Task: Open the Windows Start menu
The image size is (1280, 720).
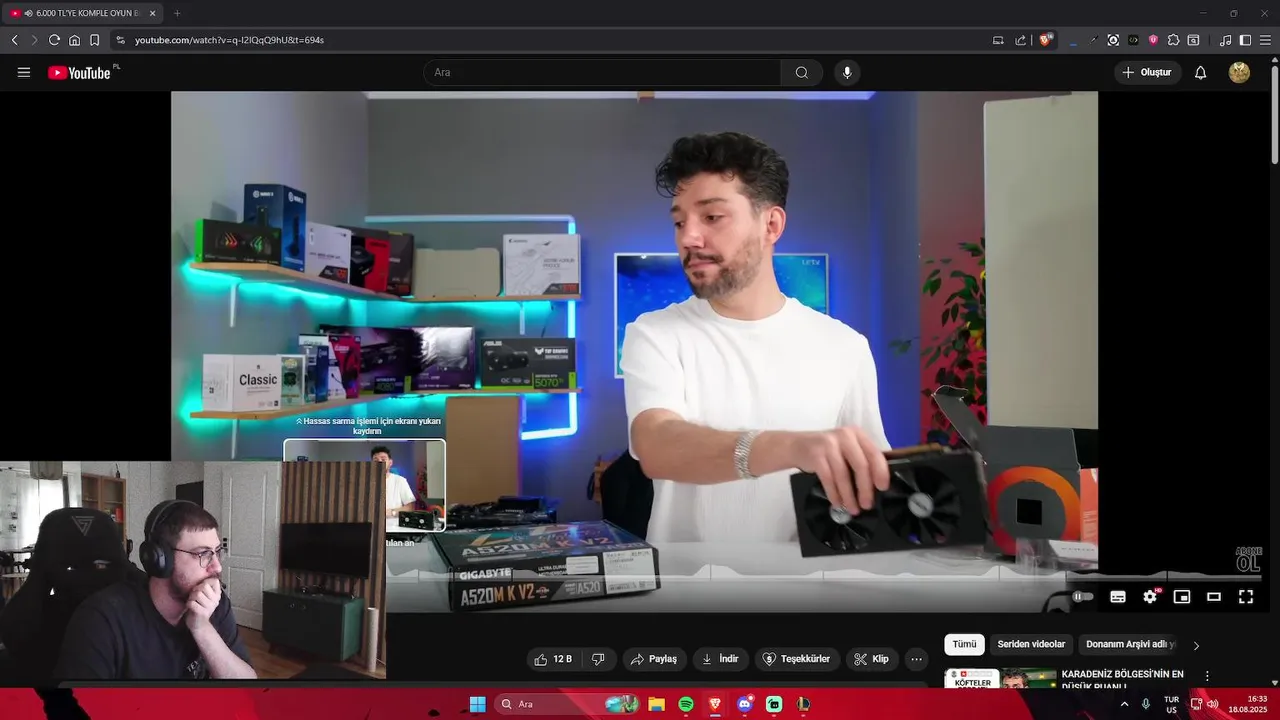Action: tap(477, 704)
